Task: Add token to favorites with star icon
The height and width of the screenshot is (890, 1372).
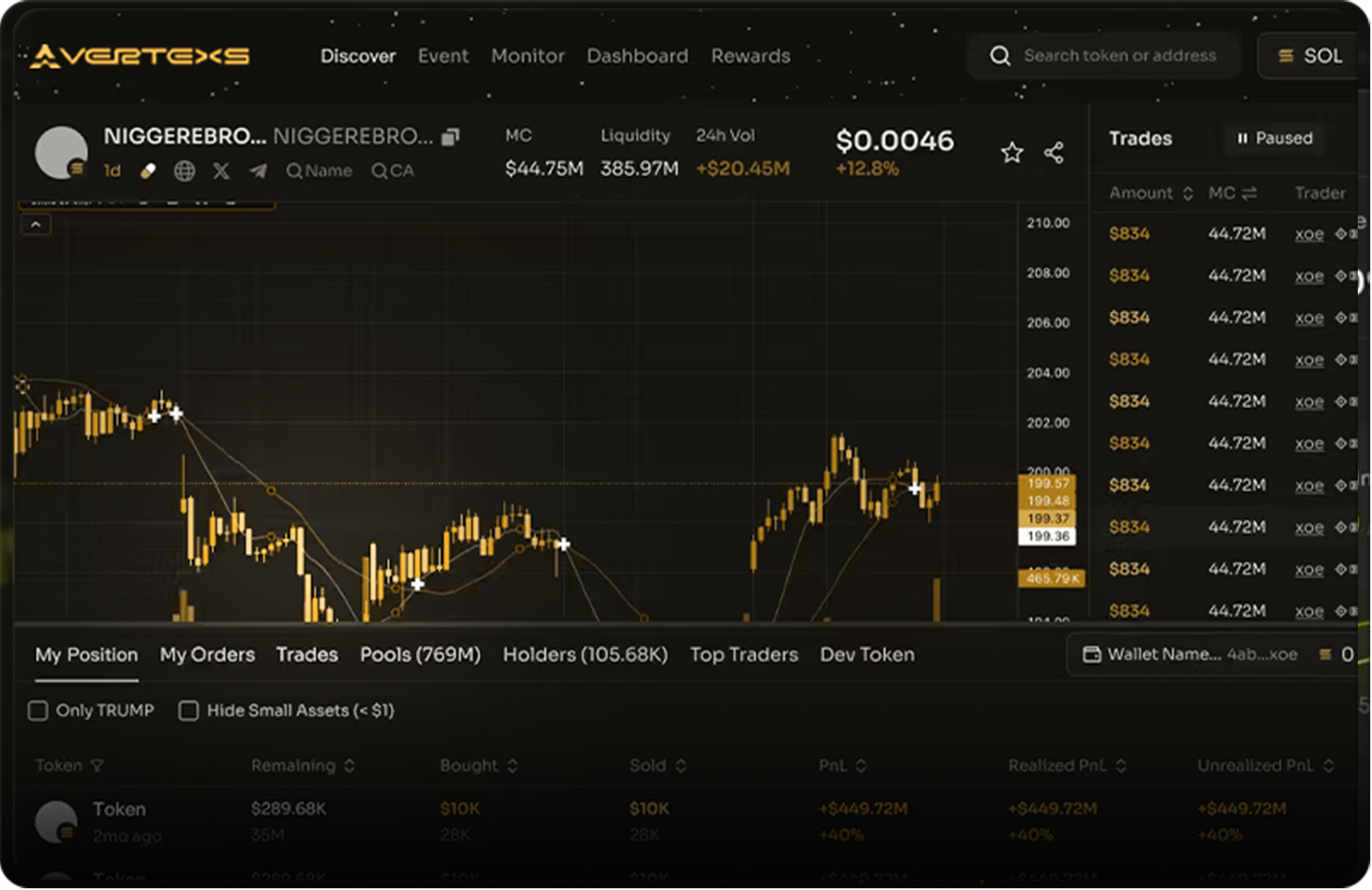Action: pos(1012,153)
